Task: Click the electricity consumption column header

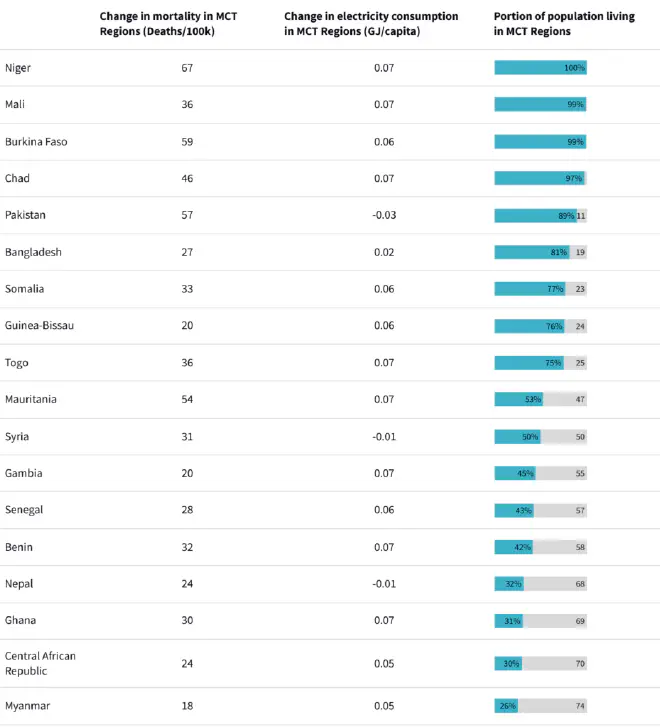Action: click(371, 24)
